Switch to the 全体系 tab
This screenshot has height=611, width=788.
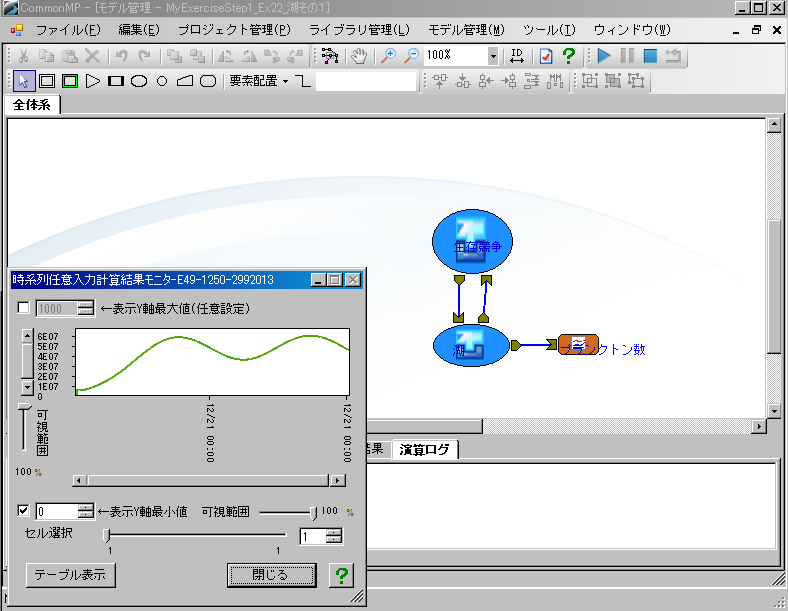click(x=32, y=105)
